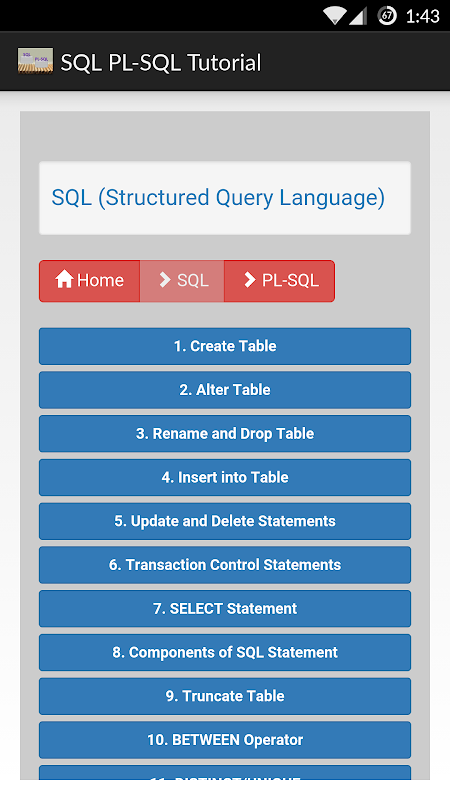Viewport: 450px width, 800px height.
Task: Tap the battery indicator icon
Action: [387, 16]
